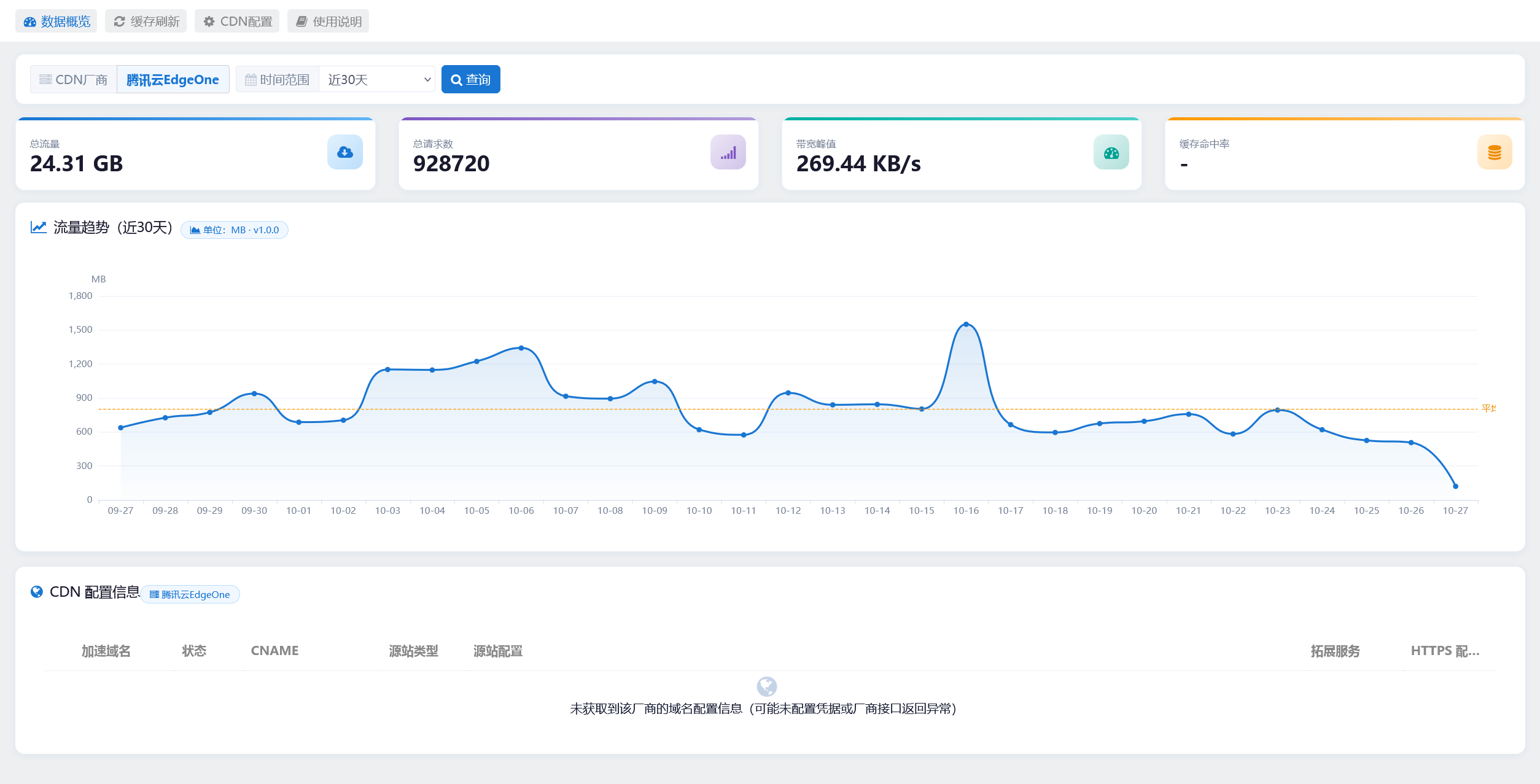1540x784 pixels.
Task: Click the 时间范围 label with calendar icon
Action: coord(278,80)
